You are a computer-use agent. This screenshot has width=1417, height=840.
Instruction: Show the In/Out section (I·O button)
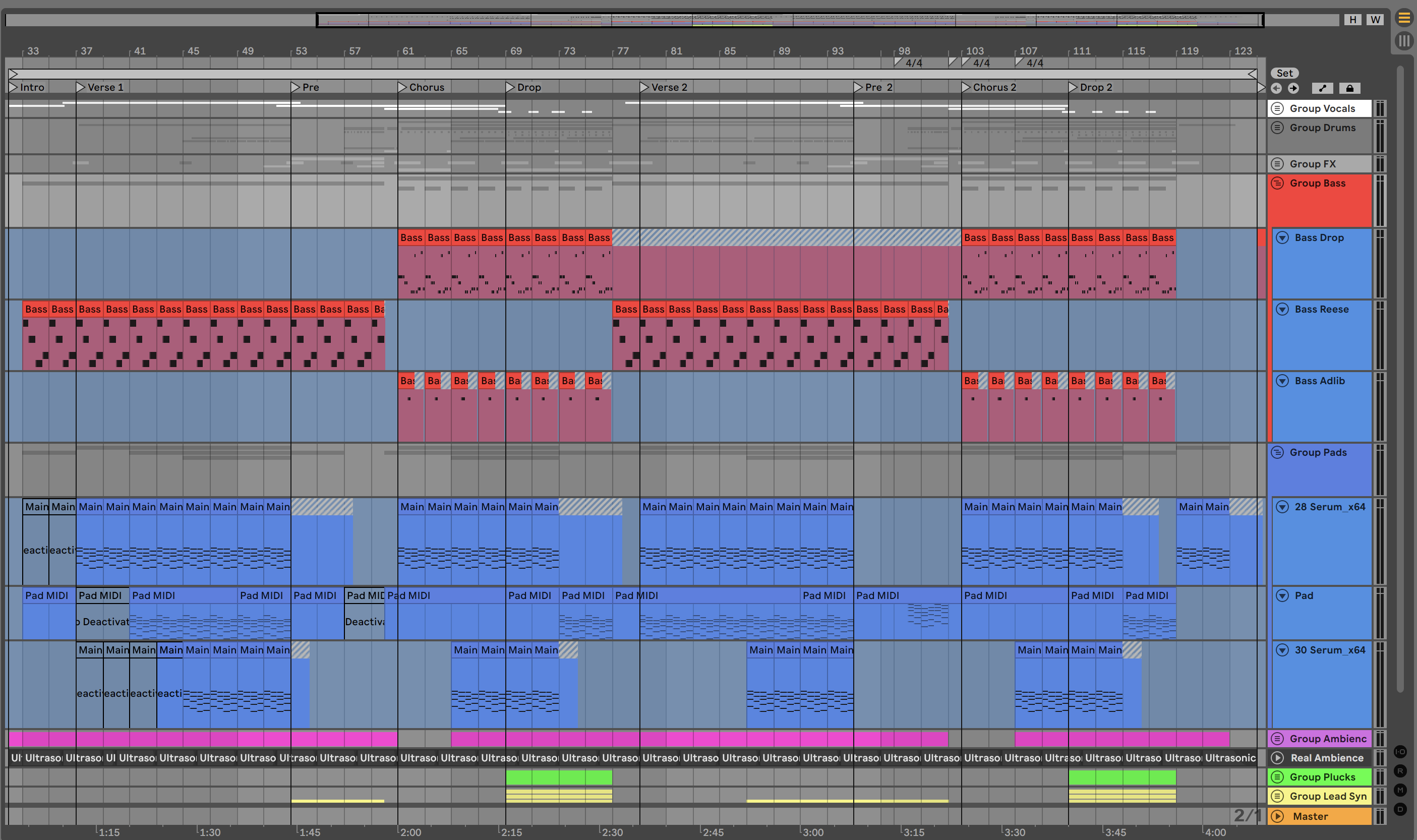click(1400, 752)
